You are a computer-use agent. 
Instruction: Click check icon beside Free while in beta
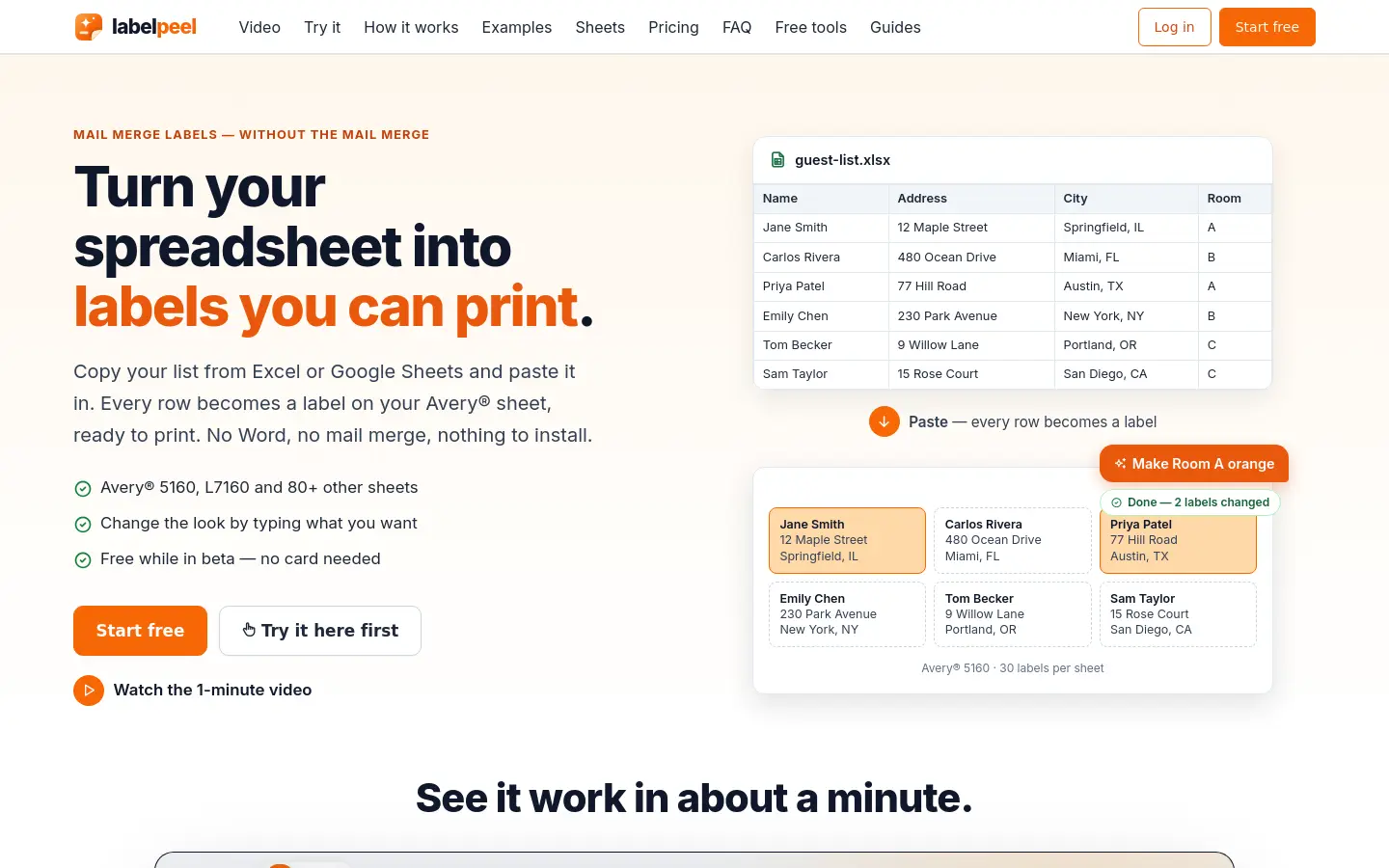(x=83, y=560)
